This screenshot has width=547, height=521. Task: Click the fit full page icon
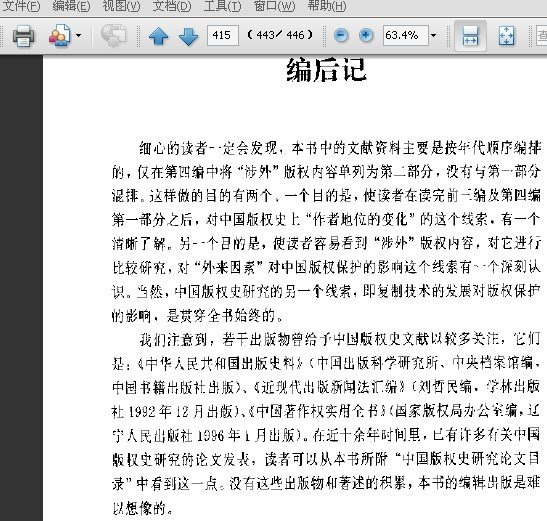[x=506, y=36]
